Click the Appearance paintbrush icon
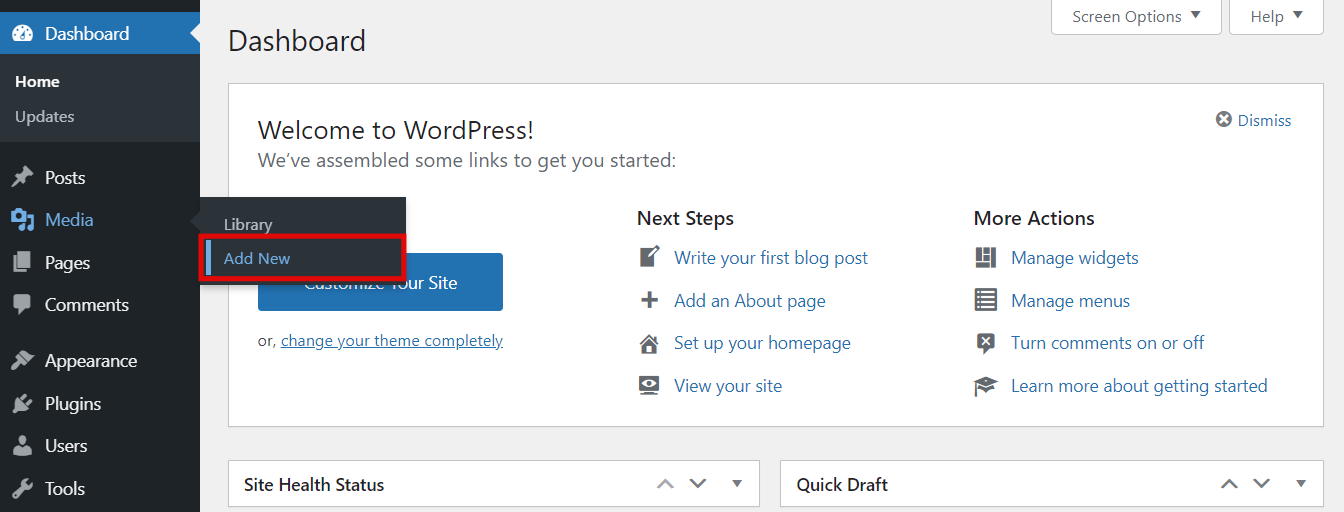 click(22, 361)
